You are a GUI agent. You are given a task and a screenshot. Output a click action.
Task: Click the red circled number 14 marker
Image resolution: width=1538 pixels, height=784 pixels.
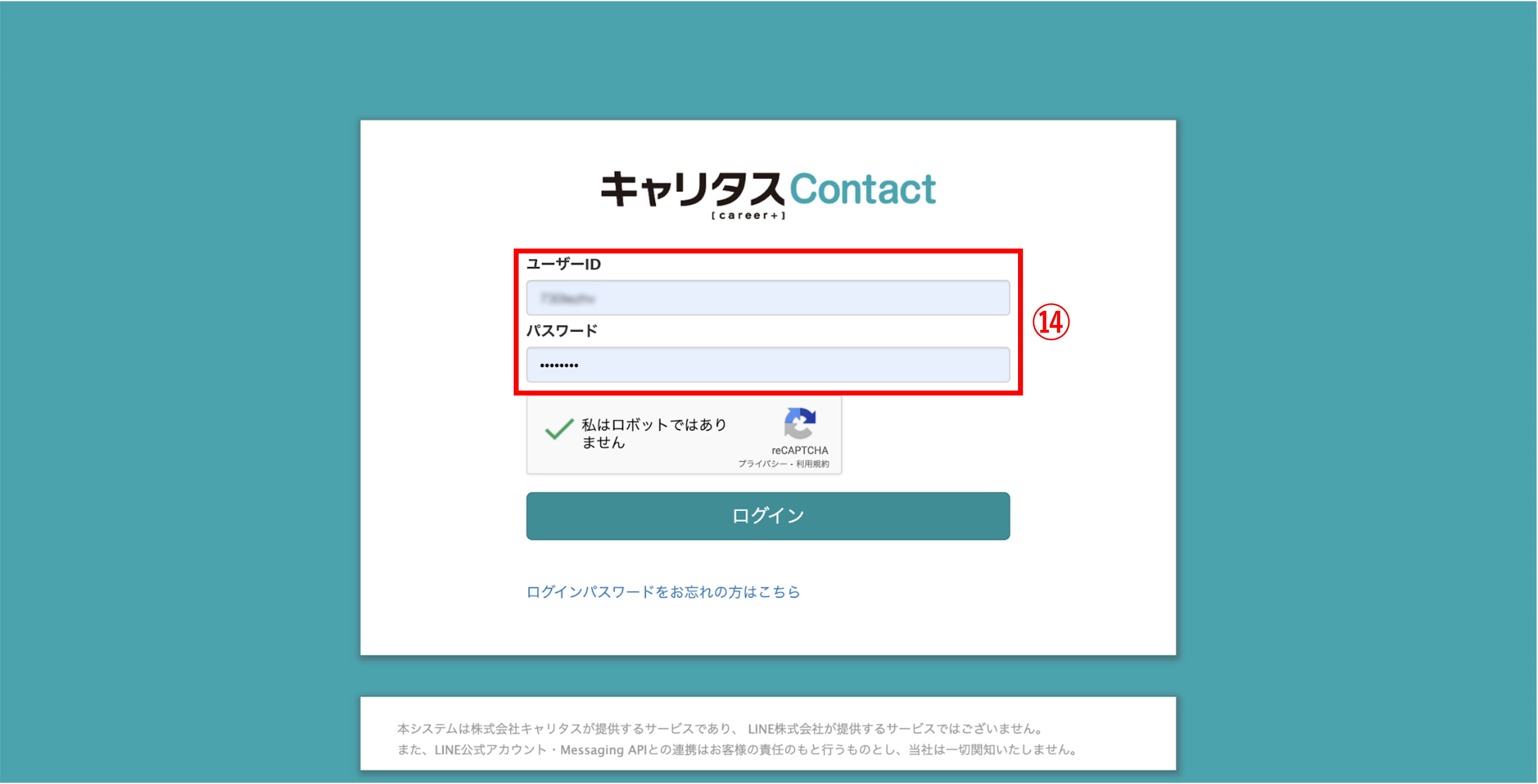pos(1051,323)
